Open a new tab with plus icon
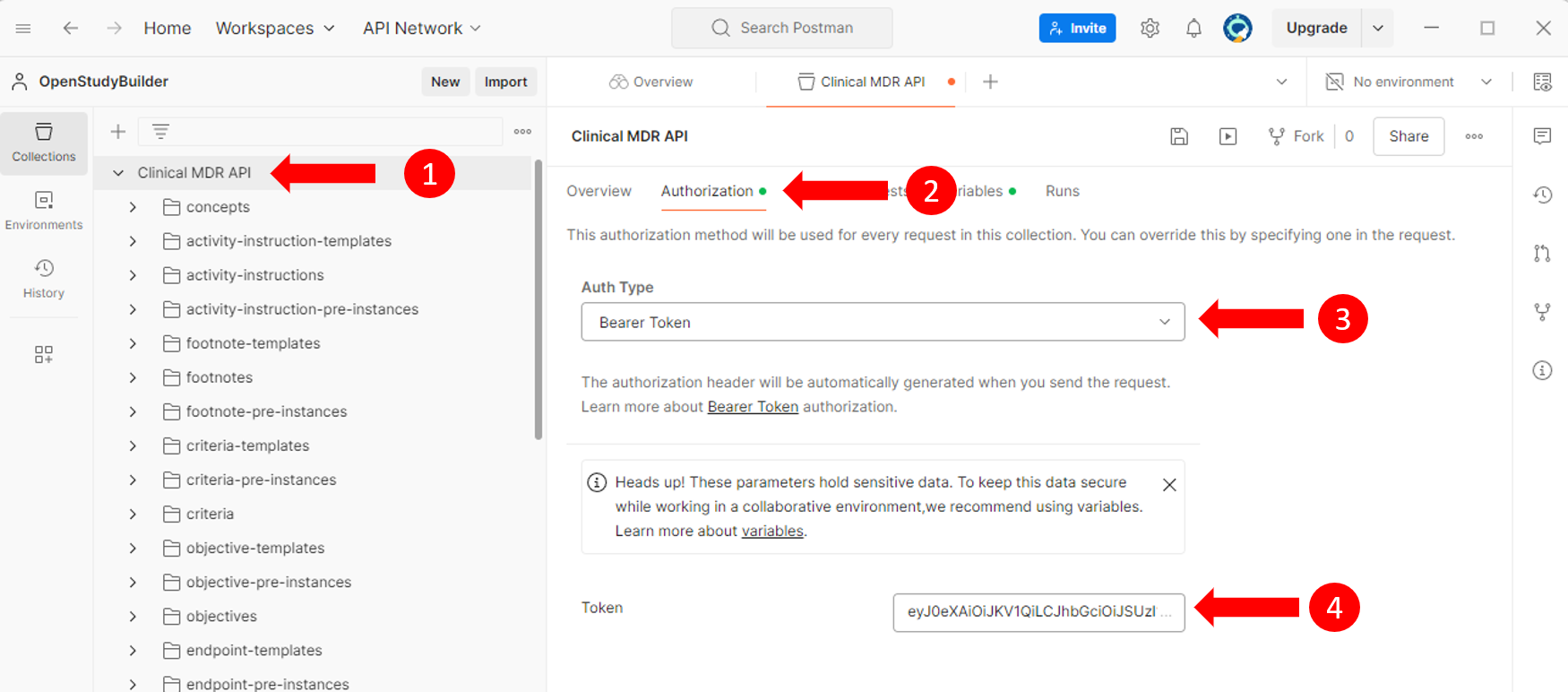This screenshot has width=1568, height=692. [x=990, y=82]
